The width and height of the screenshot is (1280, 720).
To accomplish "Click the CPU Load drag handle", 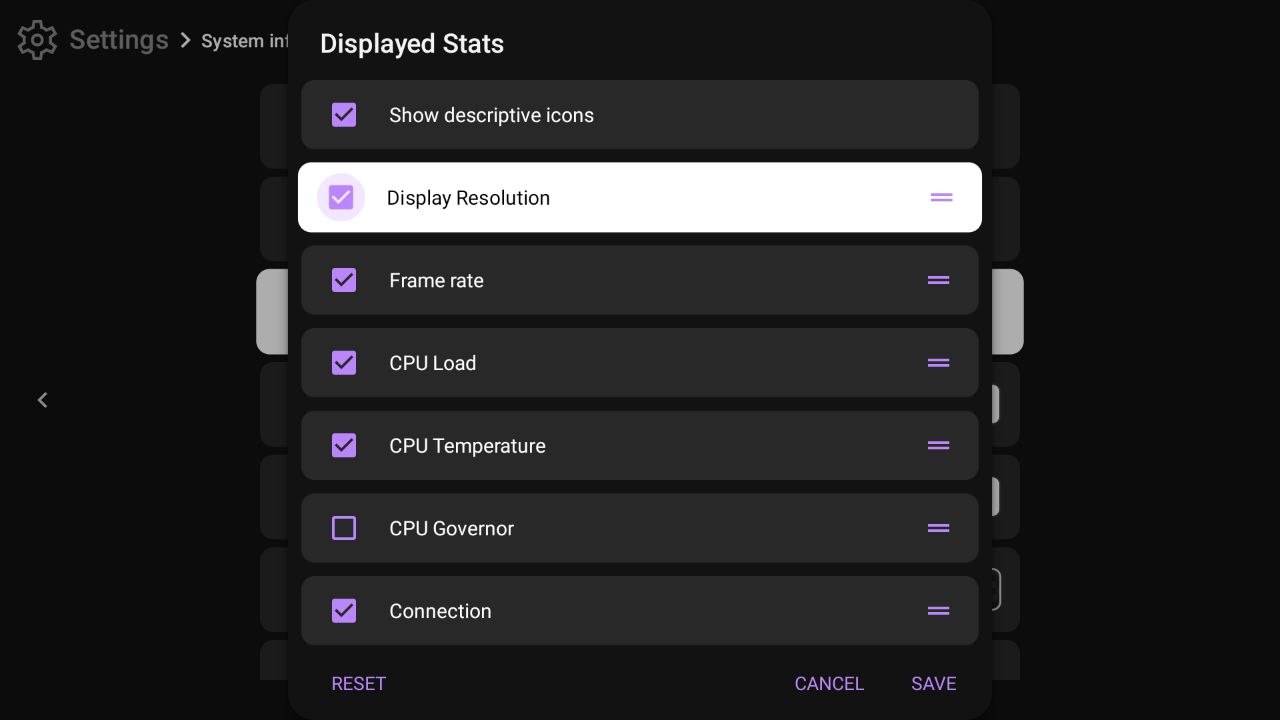I will (x=938, y=363).
